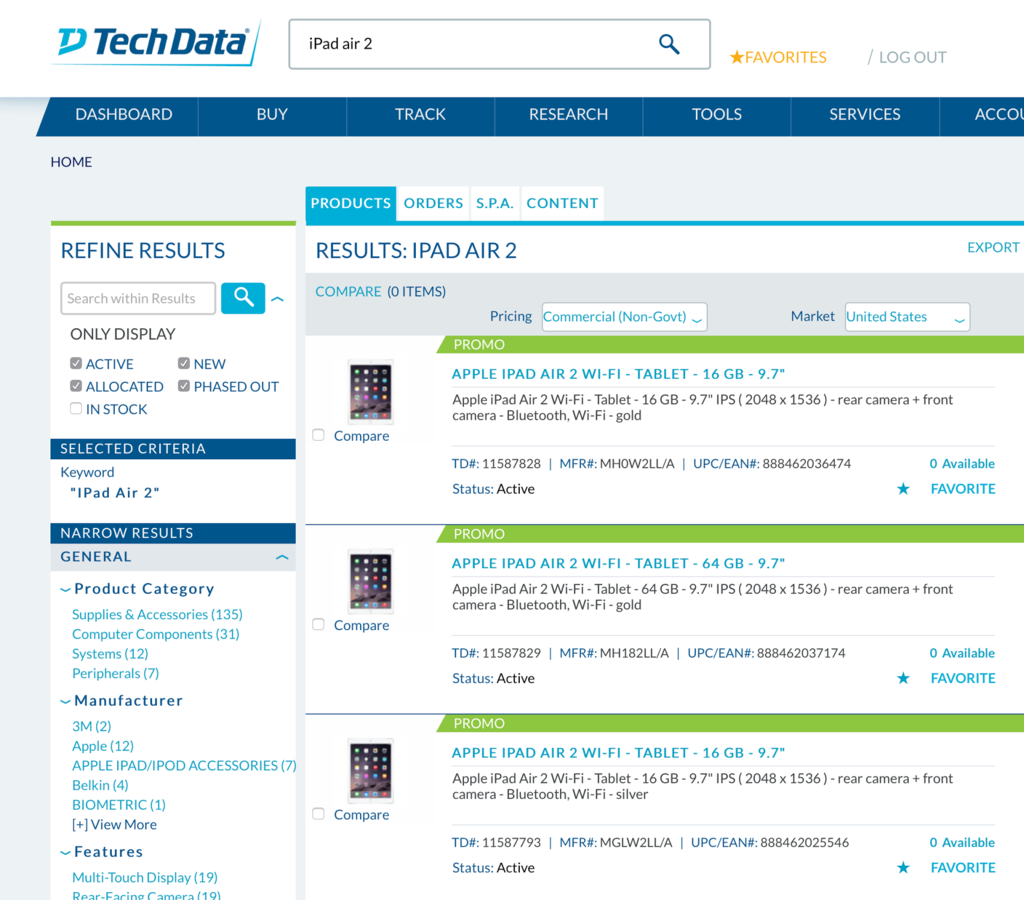Open the Market United States dropdown
Viewport: 1024px width, 900px height.
point(907,317)
